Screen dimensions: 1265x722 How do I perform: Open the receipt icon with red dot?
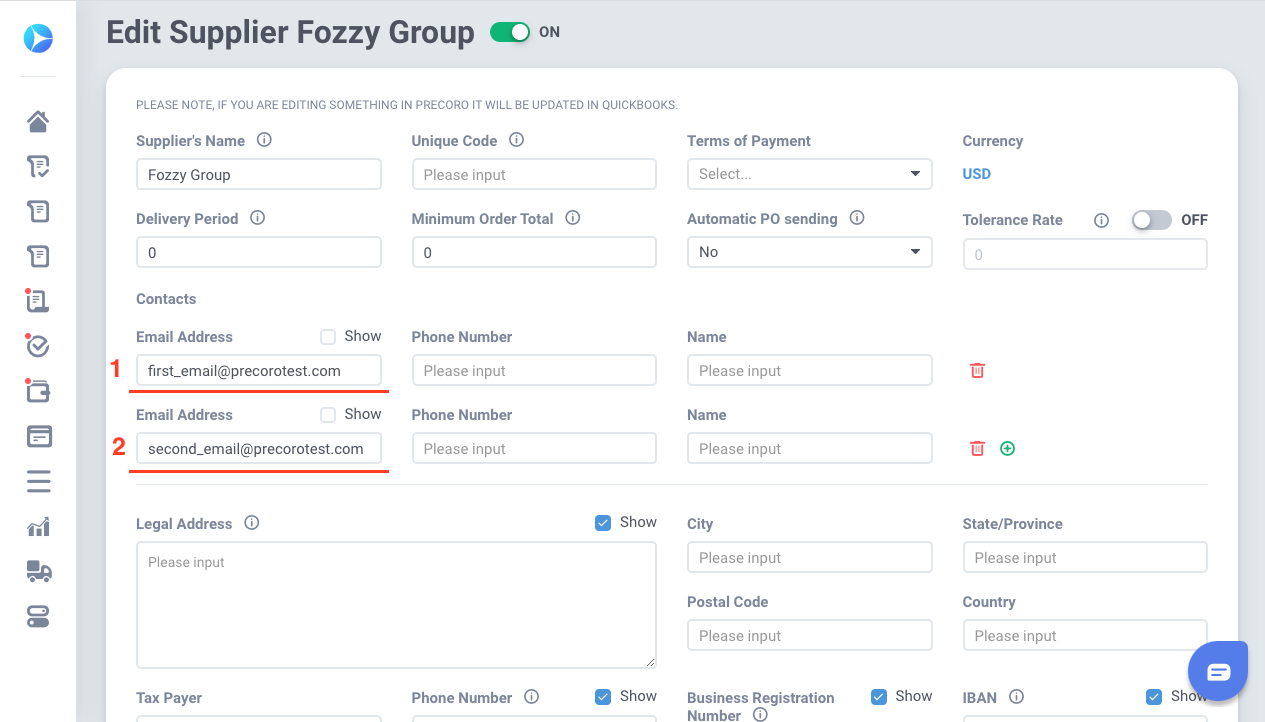click(38, 300)
